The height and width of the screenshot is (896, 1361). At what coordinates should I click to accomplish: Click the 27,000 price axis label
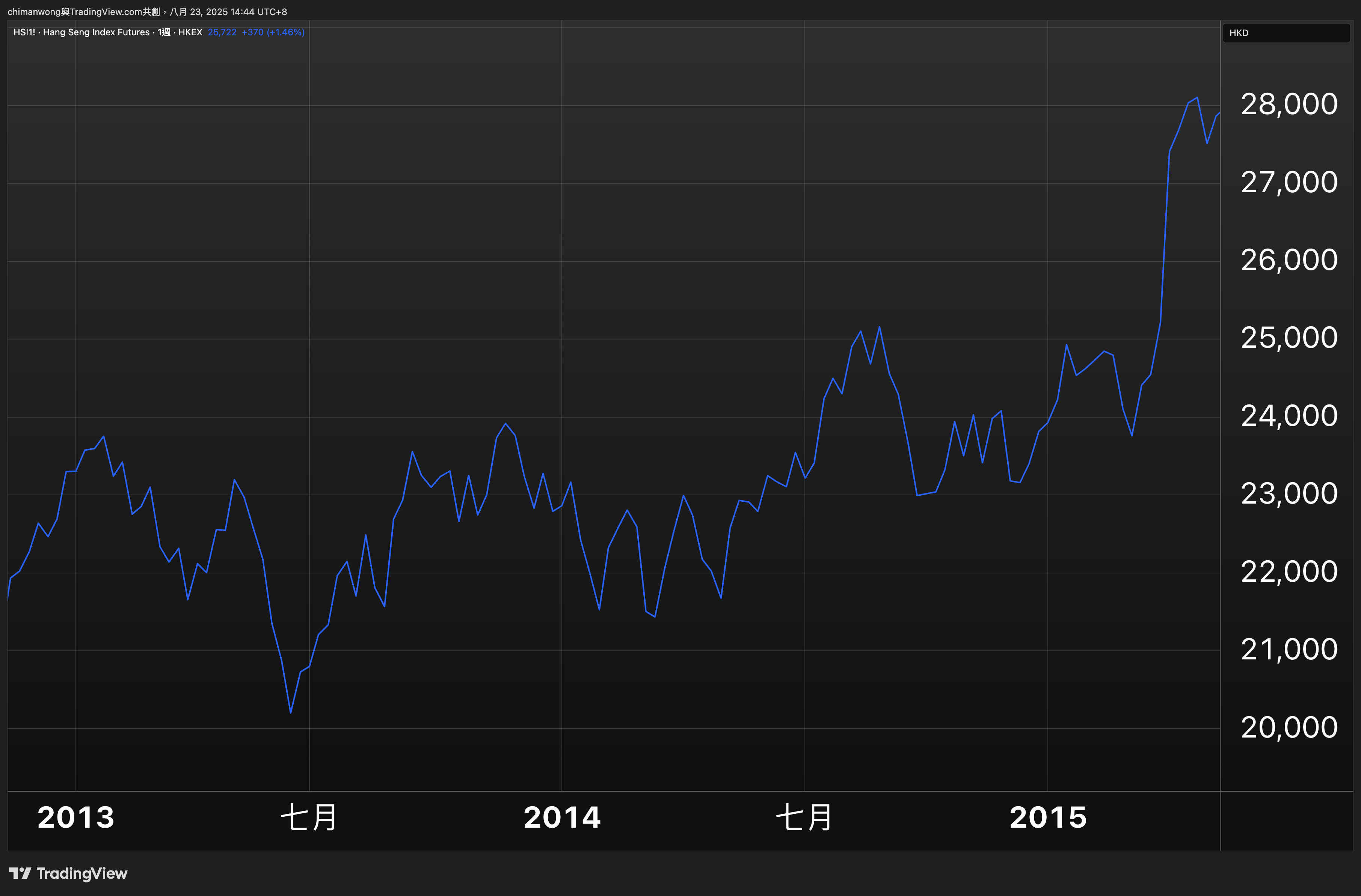coord(1289,183)
